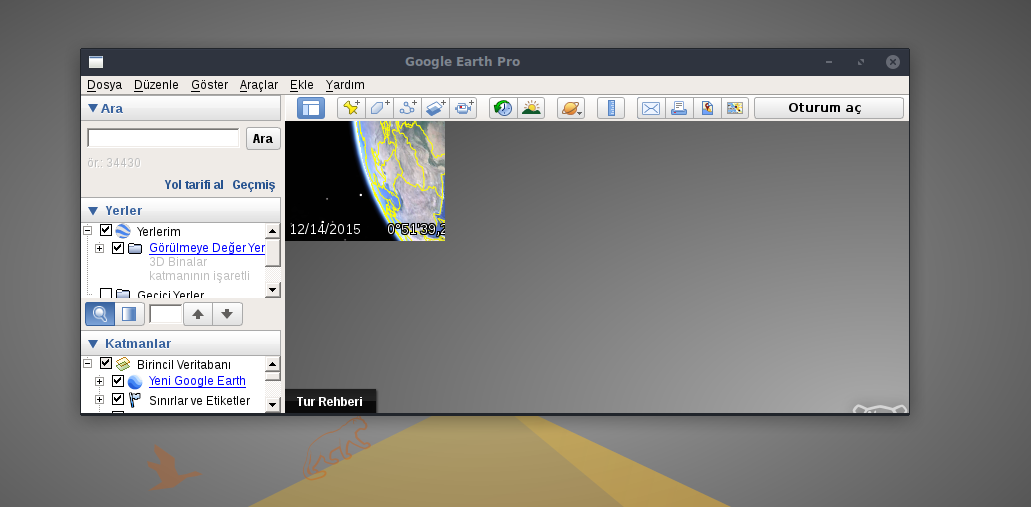The width and height of the screenshot is (1031, 507).
Task: Click the add polygon tool
Action: tap(379, 108)
